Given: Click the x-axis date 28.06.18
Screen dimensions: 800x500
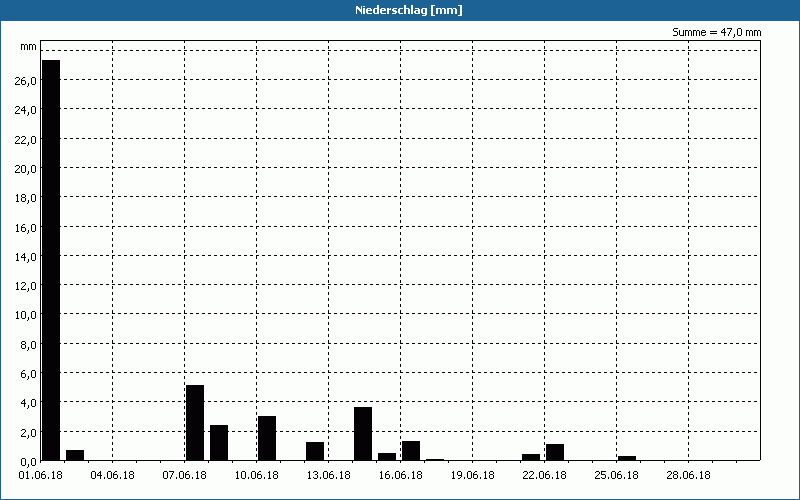Looking at the screenshot, I should pyautogui.click(x=688, y=475).
